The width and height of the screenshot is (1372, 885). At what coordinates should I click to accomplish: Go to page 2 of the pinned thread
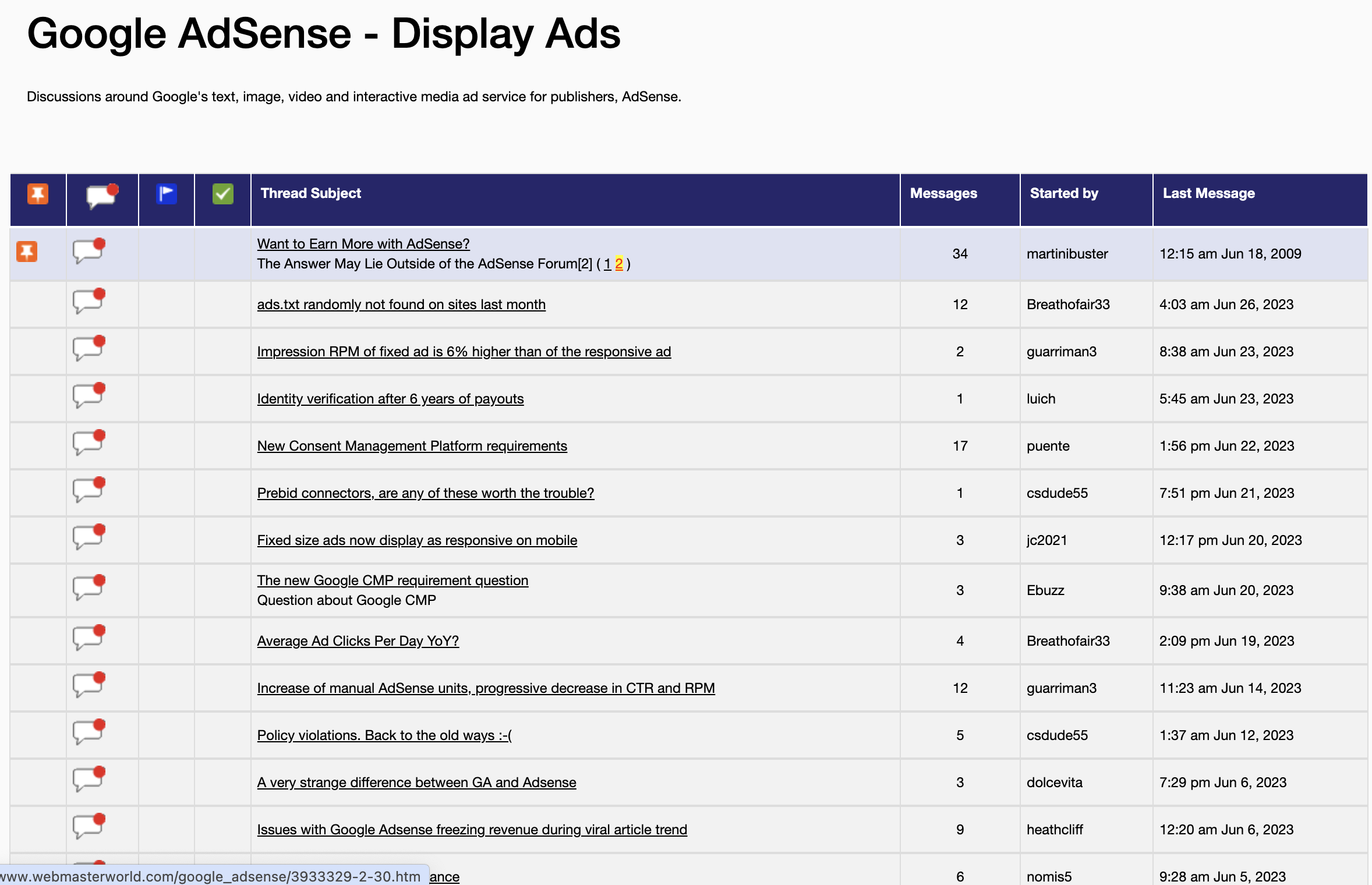coord(619,264)
